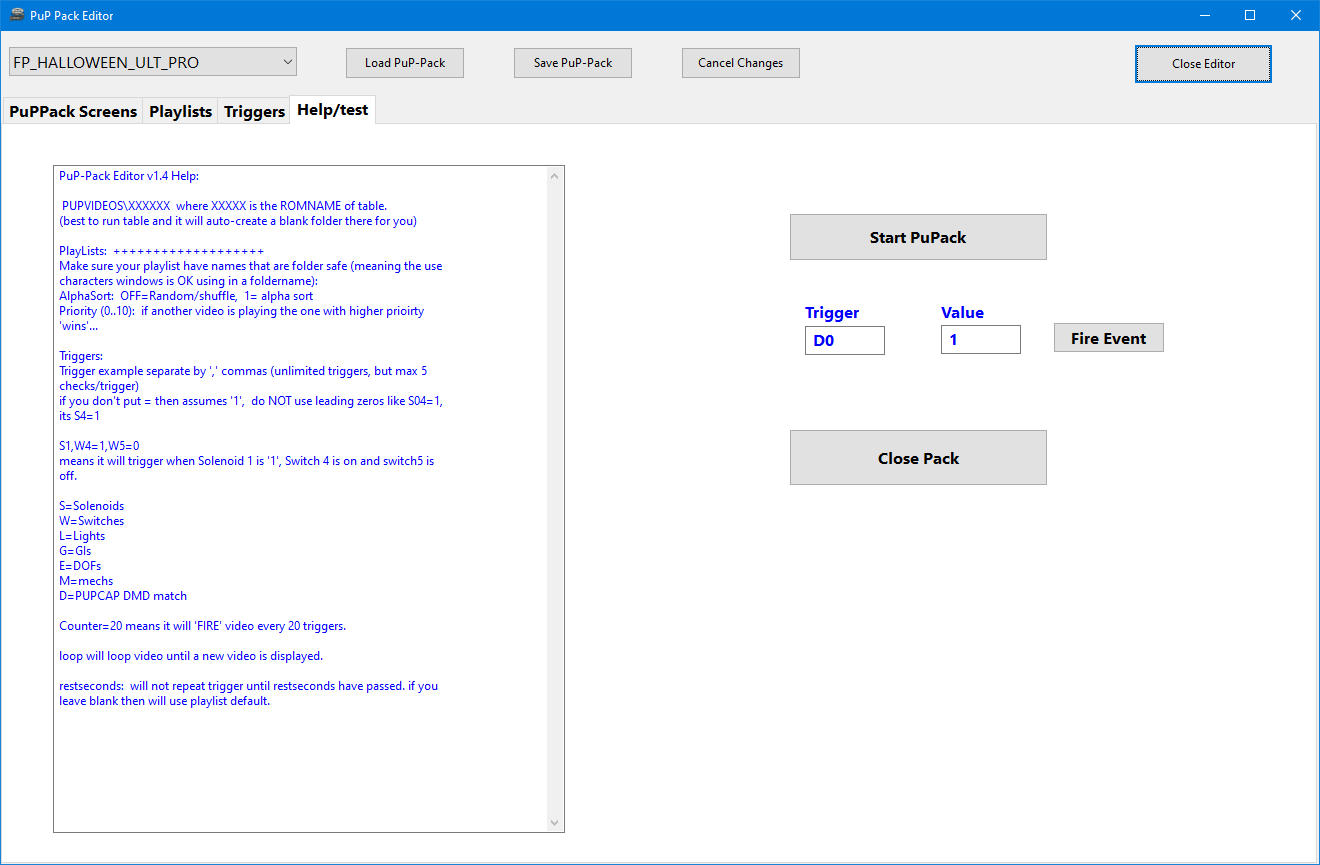Minimize the PuP Pack Editor window
The height and width of the screenshot is (865, 1320).
pos(1204,15)
